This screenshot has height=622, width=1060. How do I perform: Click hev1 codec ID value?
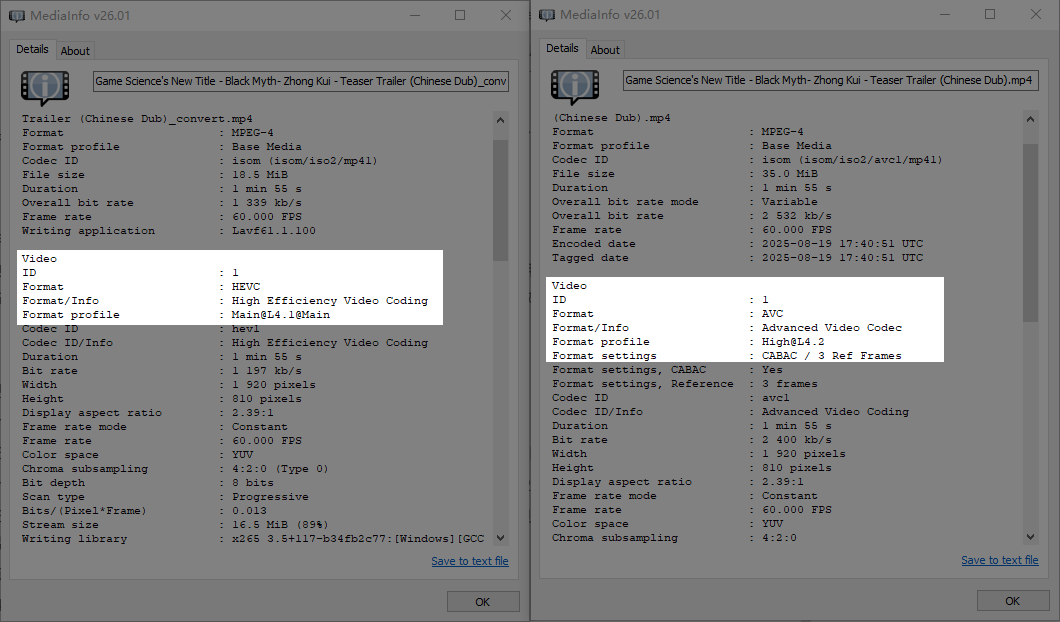coord(245,329)
